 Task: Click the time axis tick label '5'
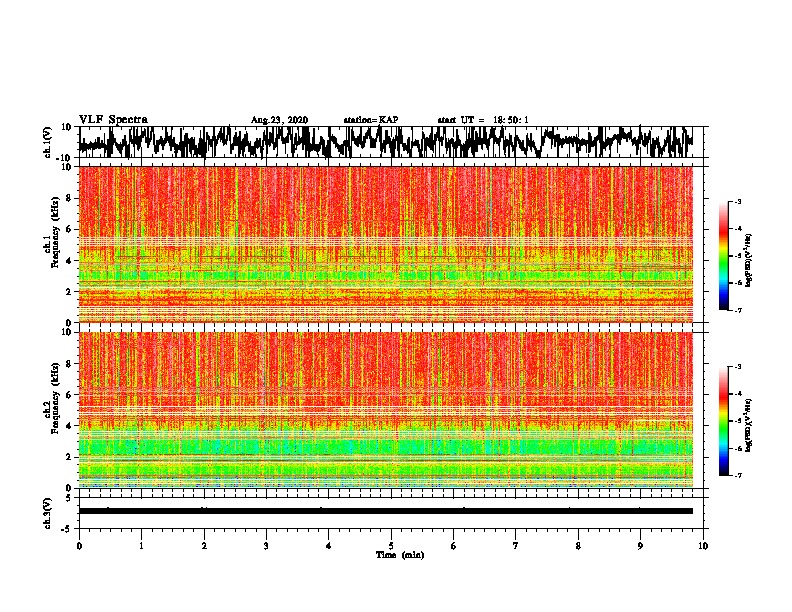pos(391,546)
